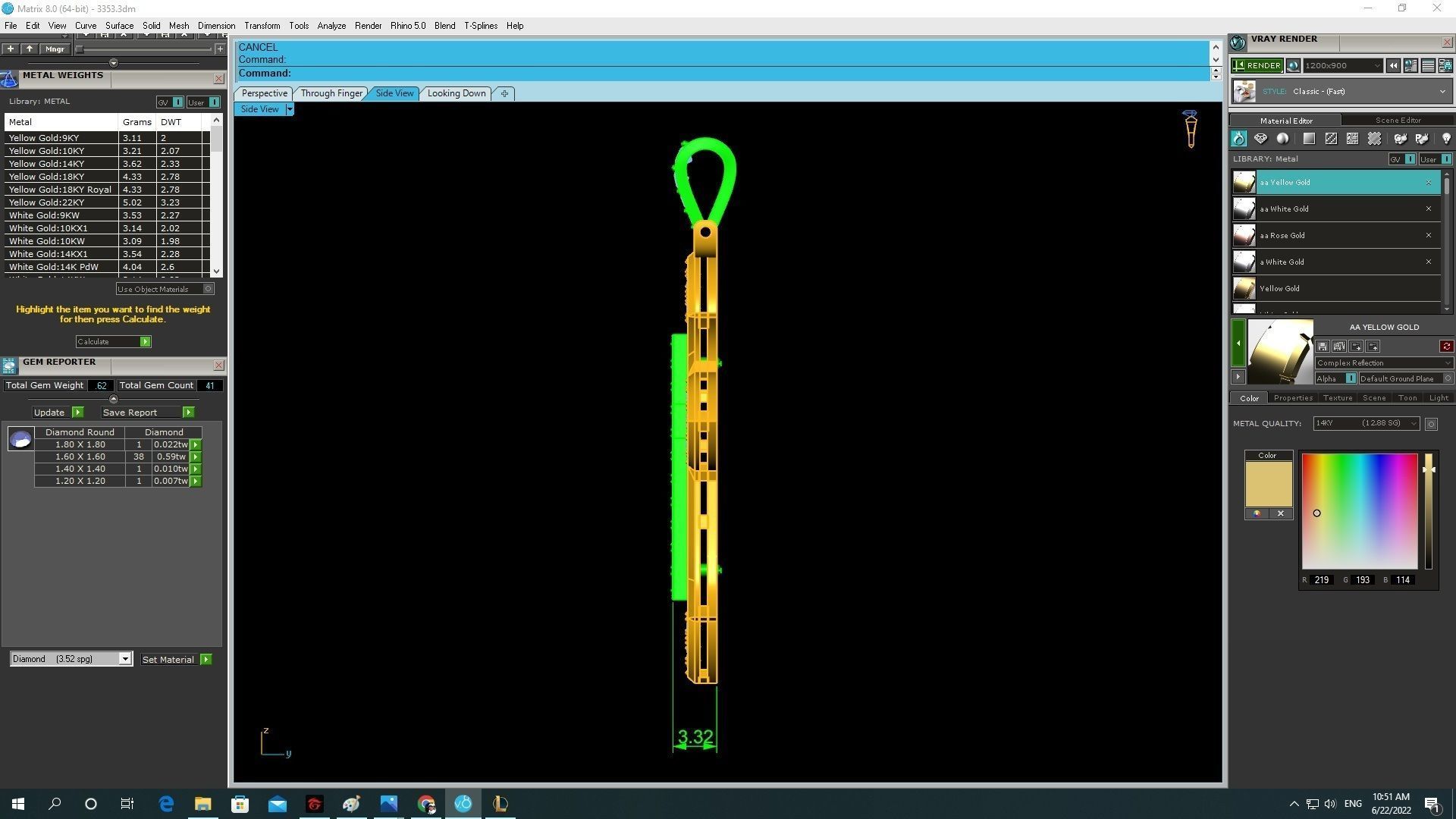
Task: Open the Metal Quality 14KY dropdown
Action: tap(1366, 423)
